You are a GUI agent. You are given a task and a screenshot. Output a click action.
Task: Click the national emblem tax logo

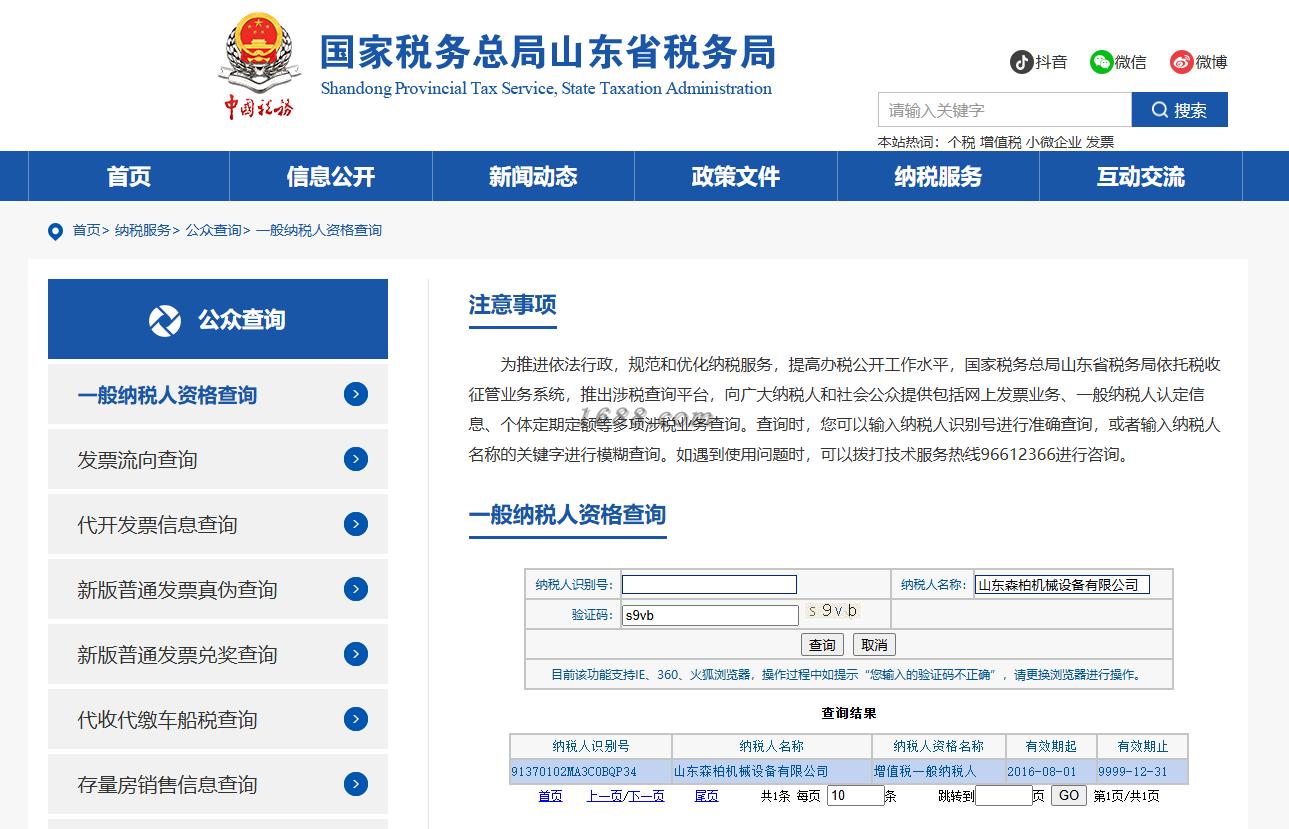258,66
